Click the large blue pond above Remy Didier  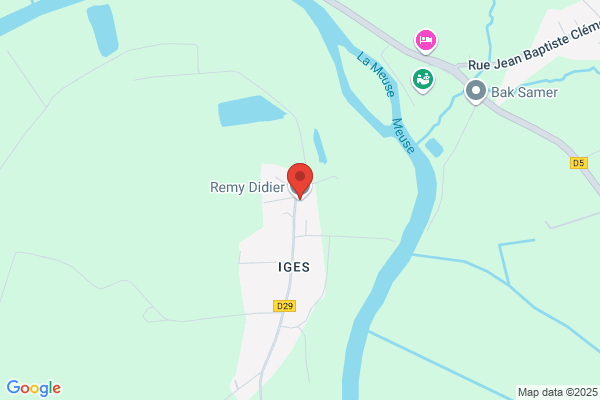click(x=250, y=111)
